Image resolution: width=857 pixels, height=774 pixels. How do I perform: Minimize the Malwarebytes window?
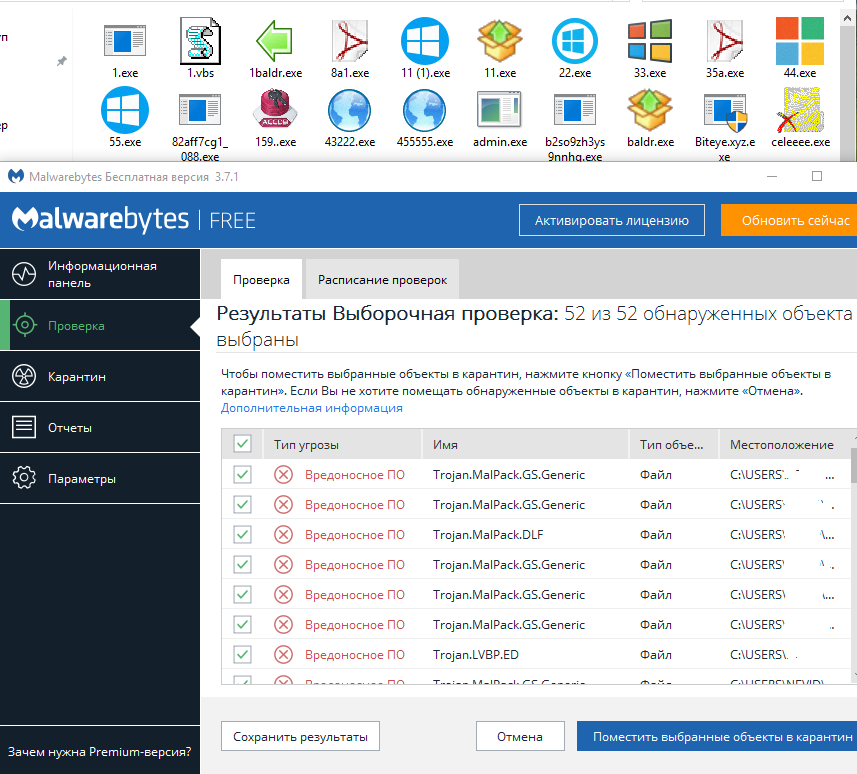pos(772,176)
